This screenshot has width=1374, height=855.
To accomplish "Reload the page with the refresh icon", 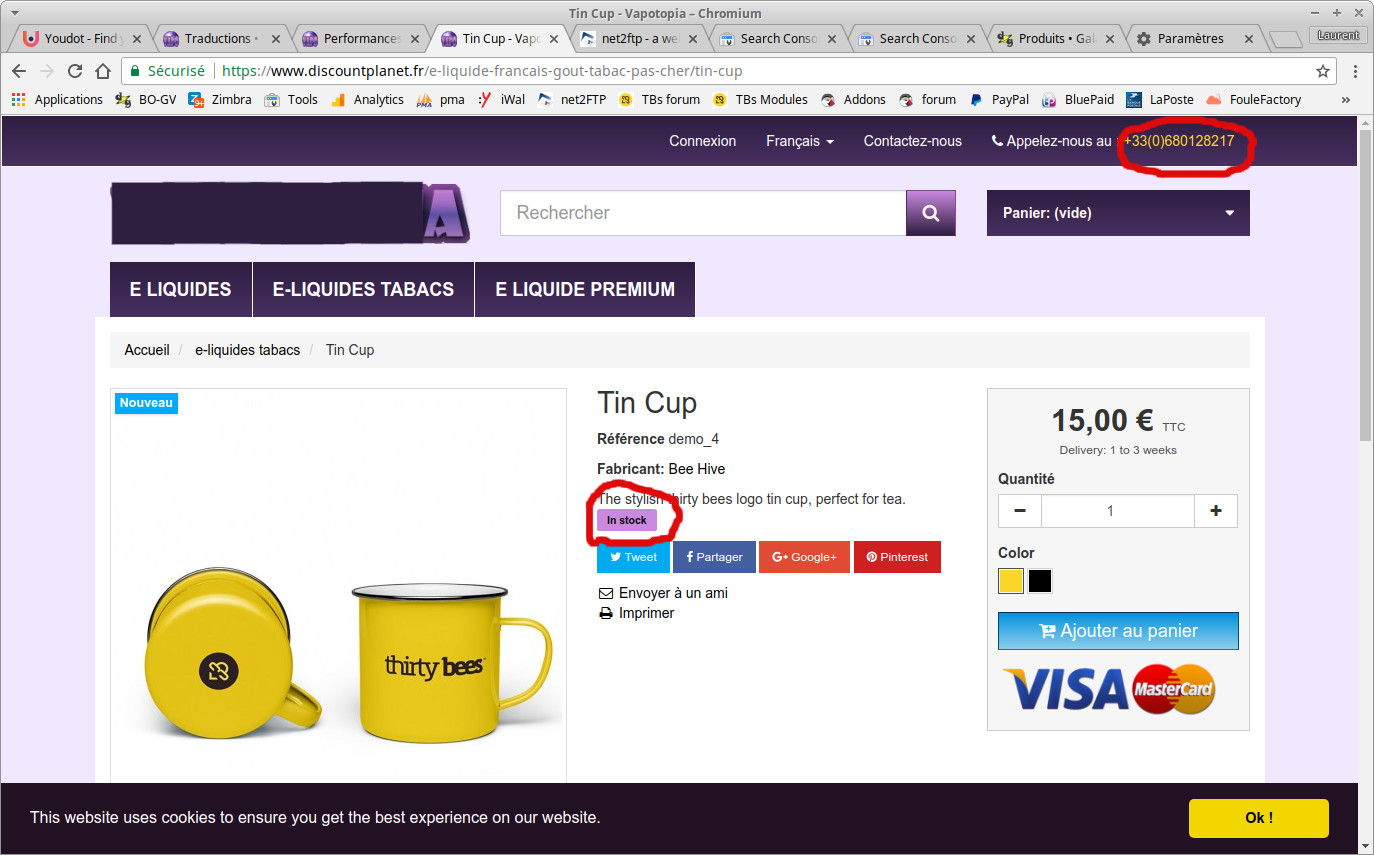I will click(x=75, y=71).
